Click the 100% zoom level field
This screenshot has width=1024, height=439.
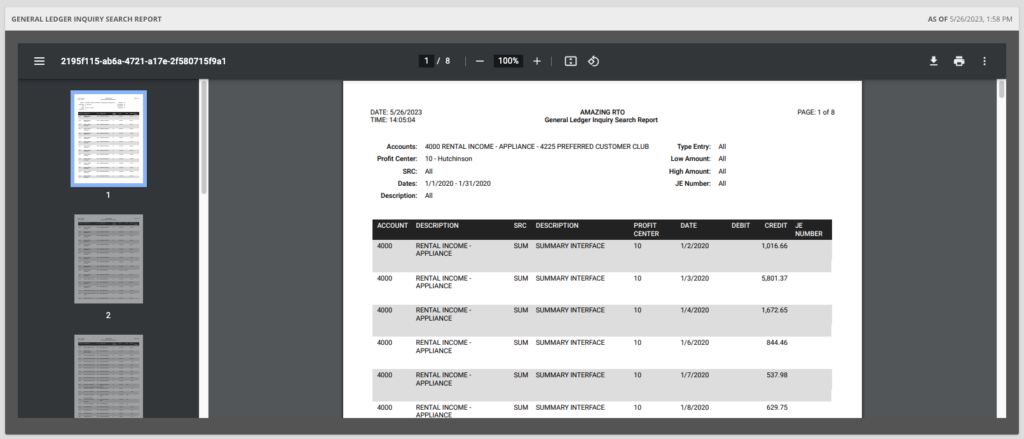pos(508,61)
